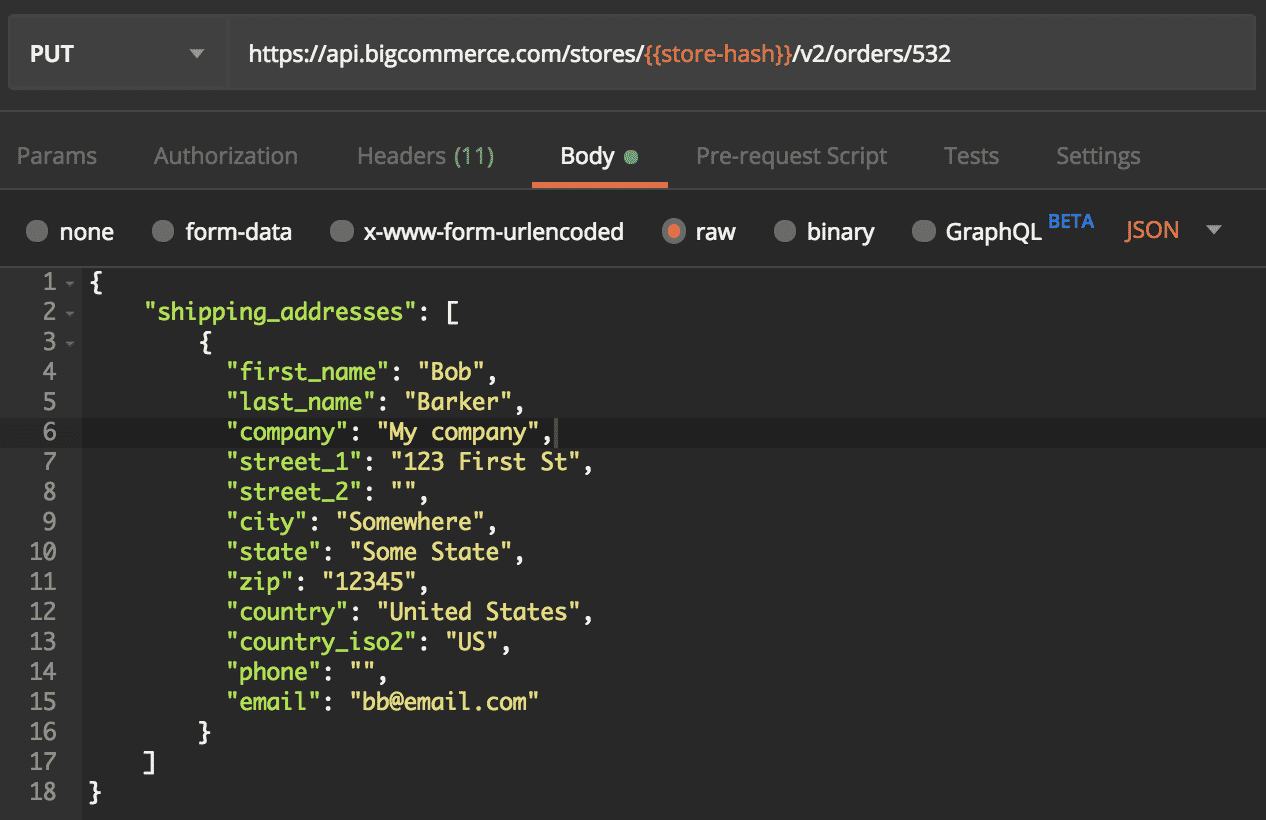
Task: Select the none body type radio button
Action: 38,232
